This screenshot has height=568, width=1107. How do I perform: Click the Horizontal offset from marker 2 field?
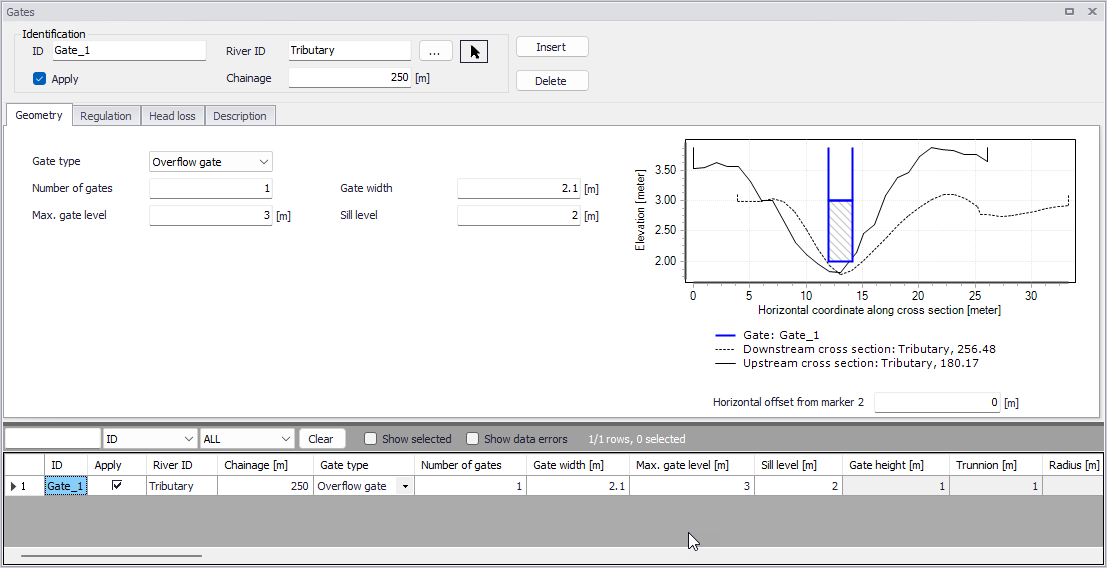[x=937, y=402]
